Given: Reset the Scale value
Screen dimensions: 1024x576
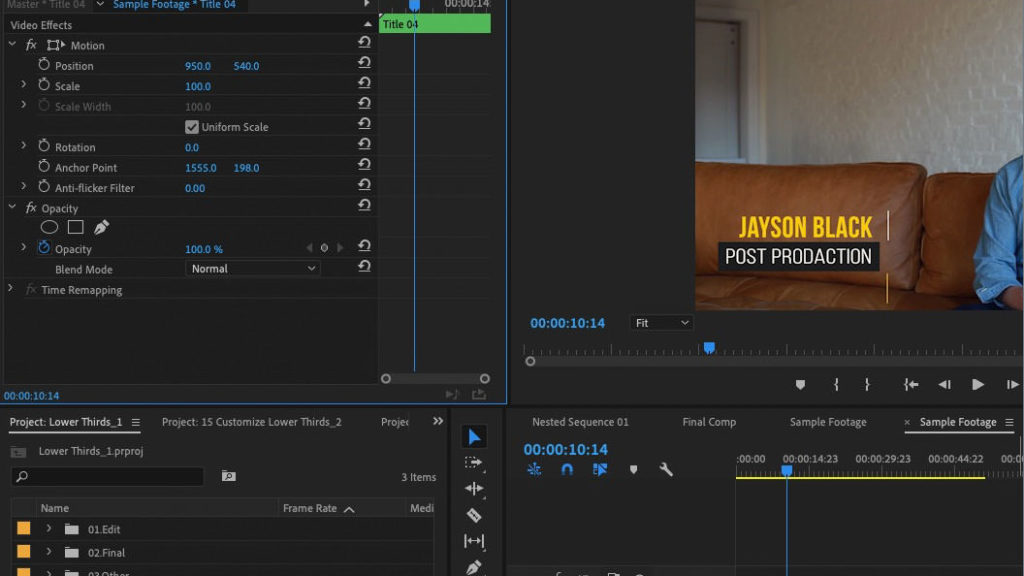Looking at the screenshot, I should point(364,83).
